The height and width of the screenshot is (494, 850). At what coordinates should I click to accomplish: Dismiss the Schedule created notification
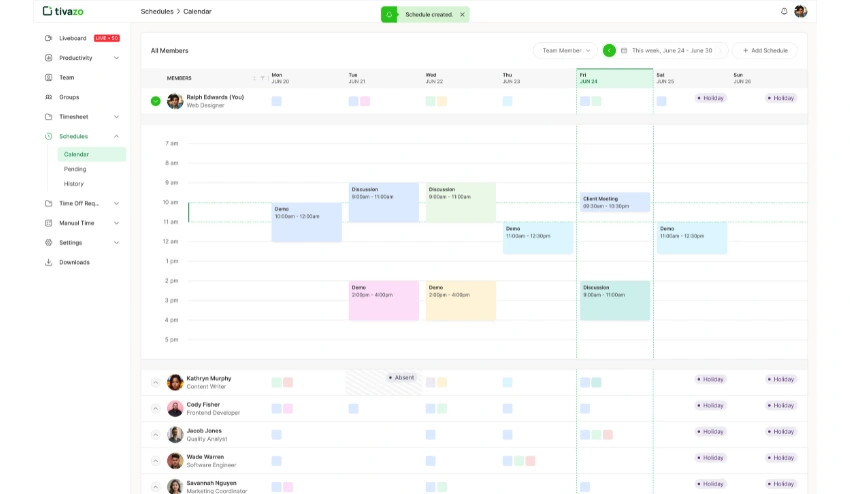462,15
